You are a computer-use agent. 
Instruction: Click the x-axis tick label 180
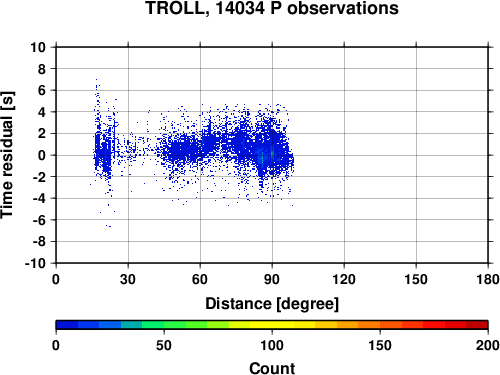487,279
